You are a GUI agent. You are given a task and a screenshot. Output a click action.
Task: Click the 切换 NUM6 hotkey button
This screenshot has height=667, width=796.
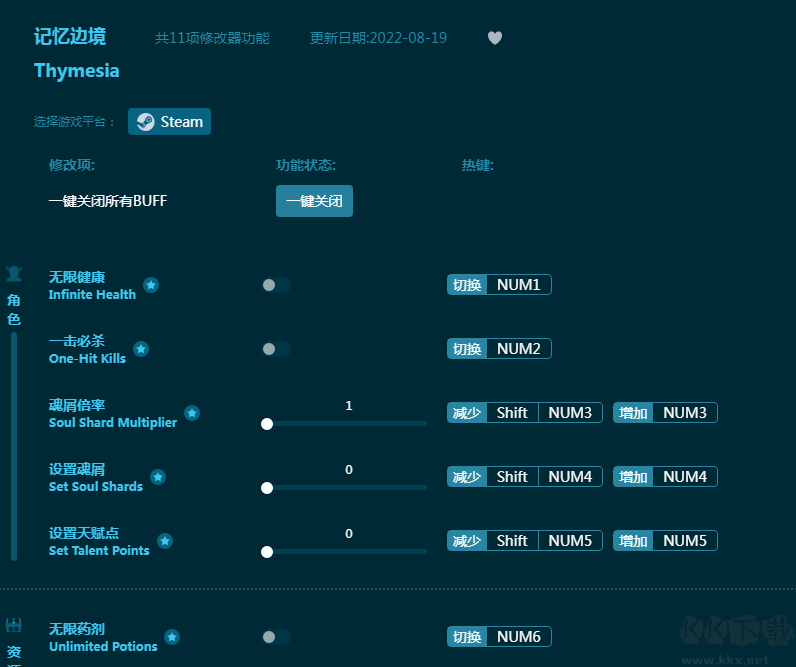tap(499, 637)
